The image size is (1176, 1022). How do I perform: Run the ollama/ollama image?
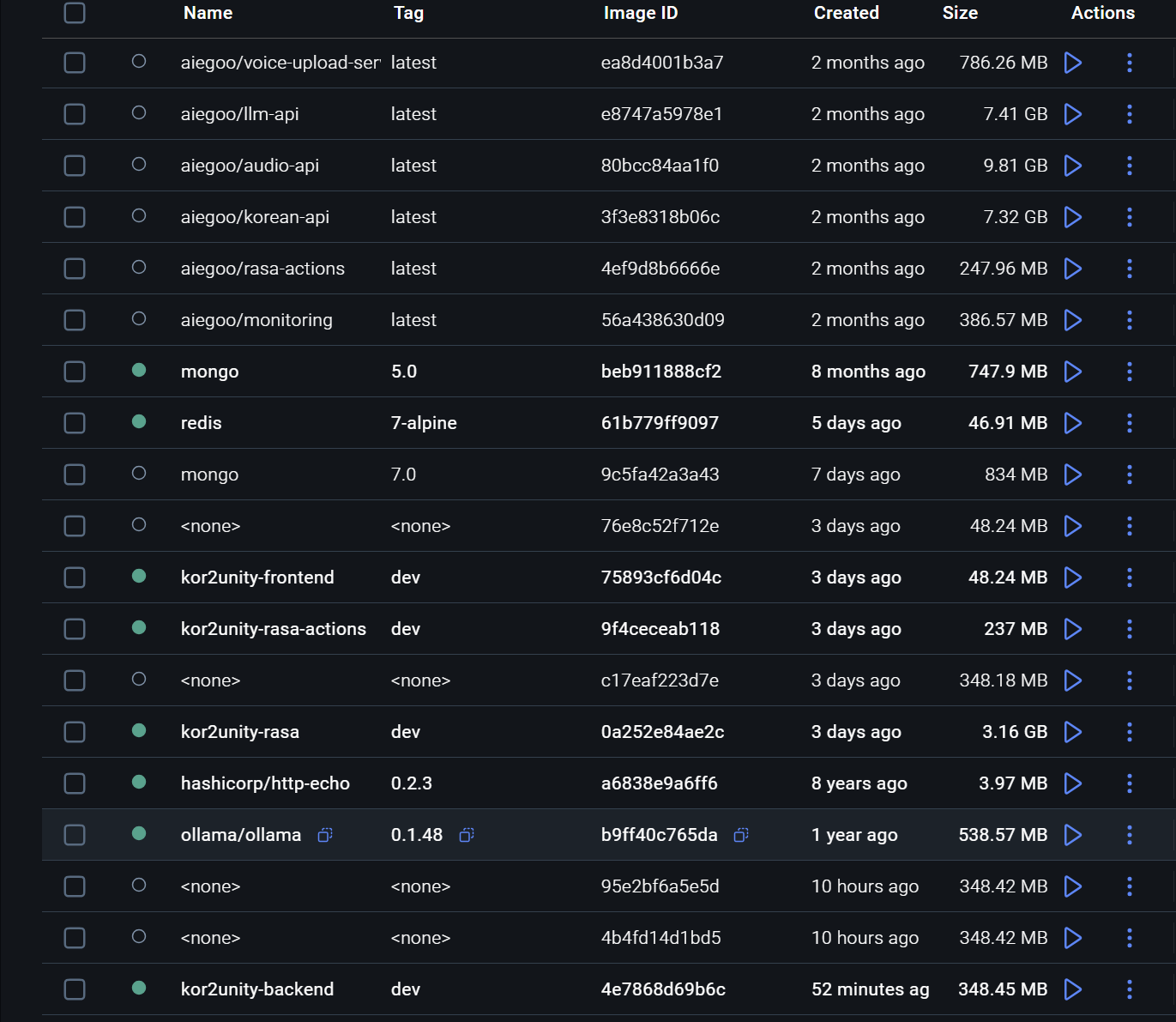click(x=1072, y=835)
